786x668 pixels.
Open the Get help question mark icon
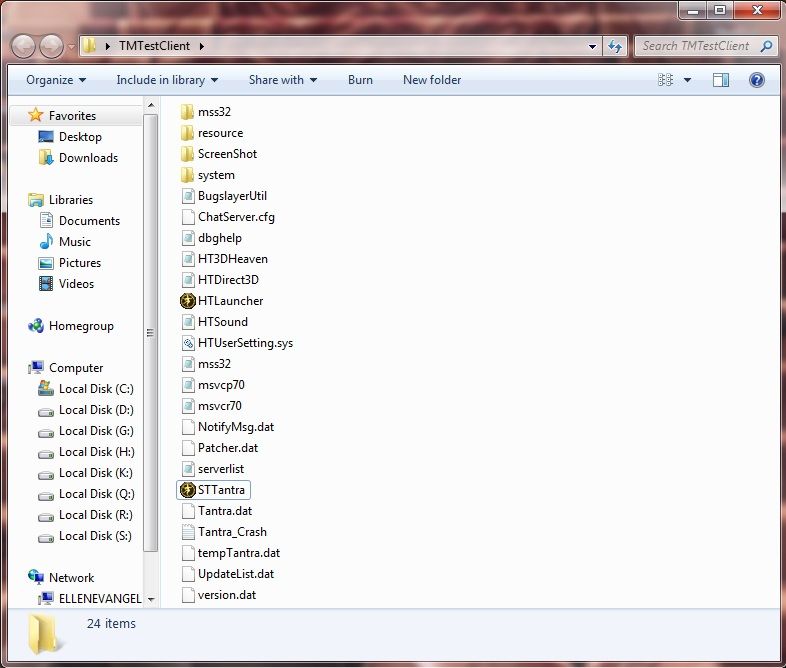pyautogui.click(x=756, y=80)
